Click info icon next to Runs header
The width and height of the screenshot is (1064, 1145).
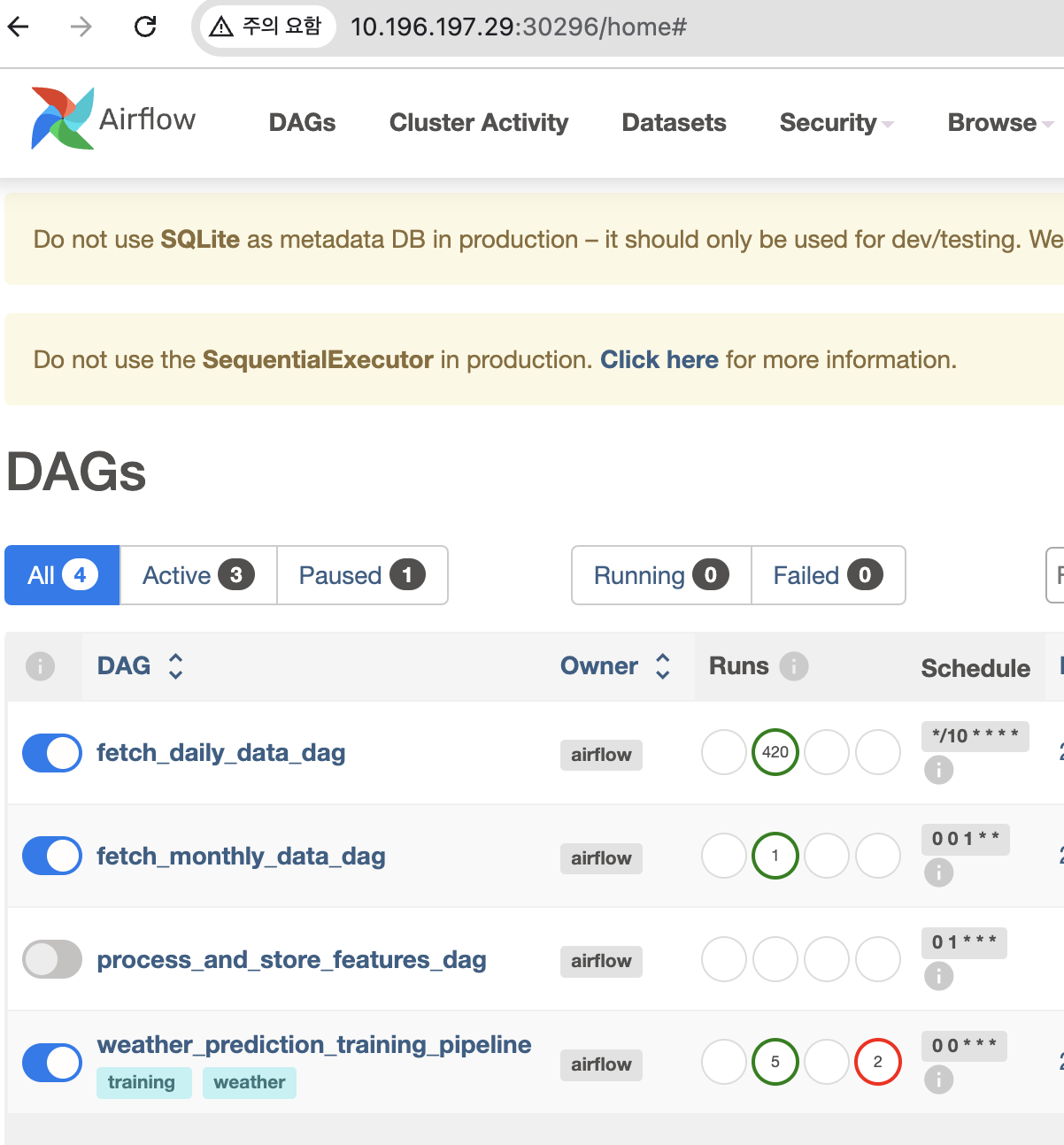[x=794, y=666]
